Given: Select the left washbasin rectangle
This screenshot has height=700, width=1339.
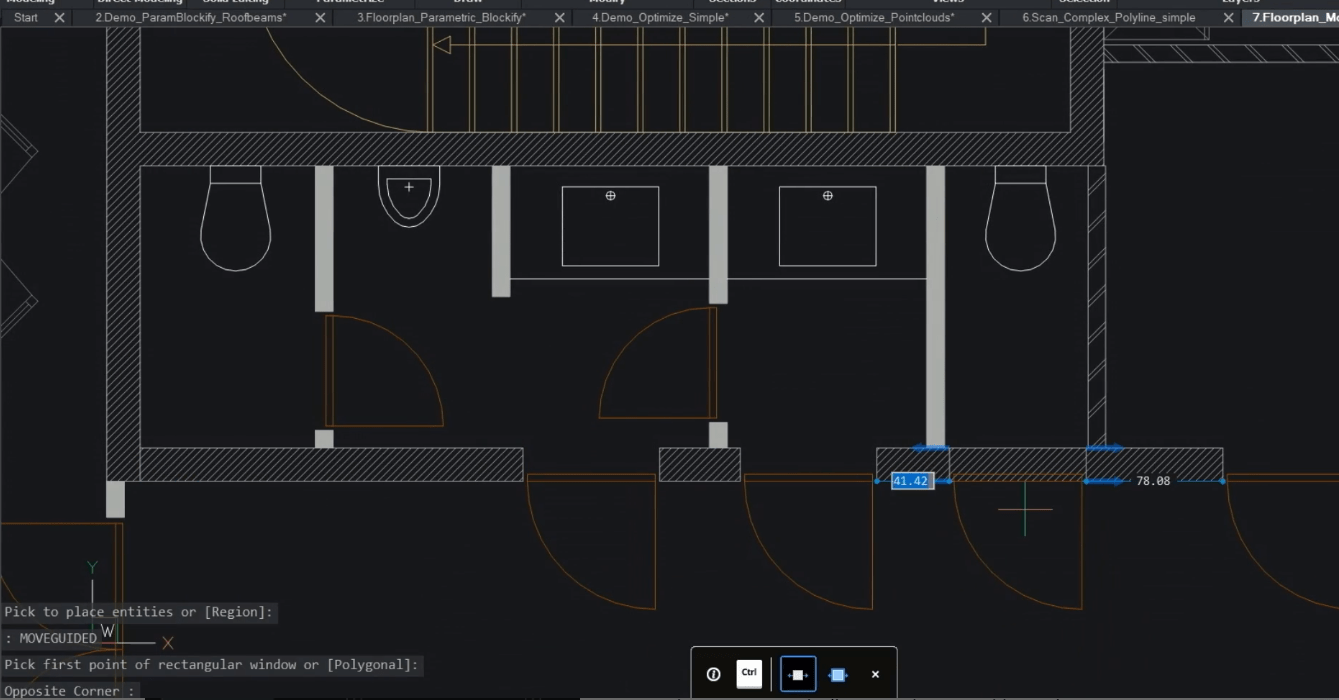Looking at the screenshot, I should (x=610, y=226).
